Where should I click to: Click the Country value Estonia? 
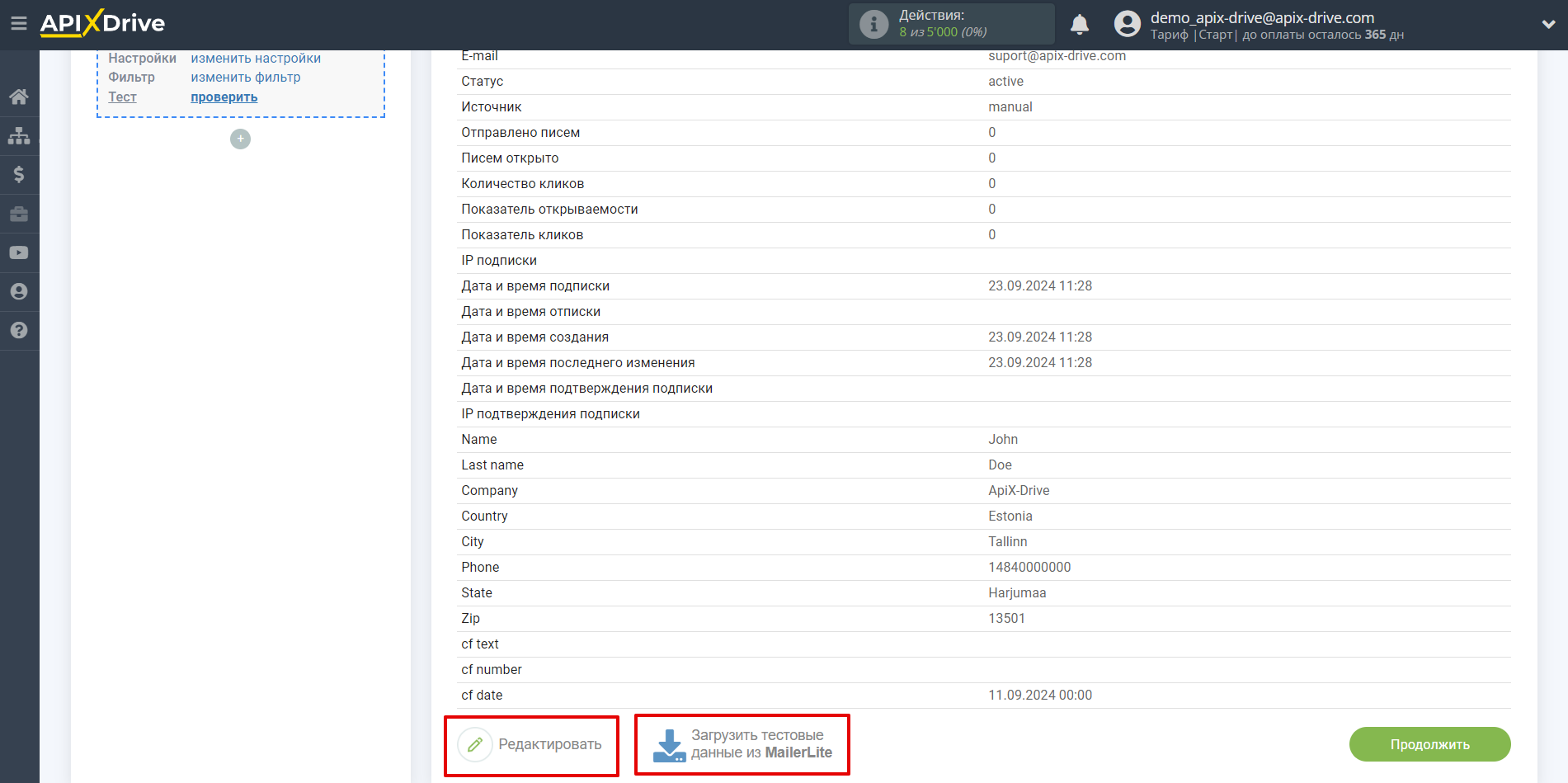point(1010,516)
